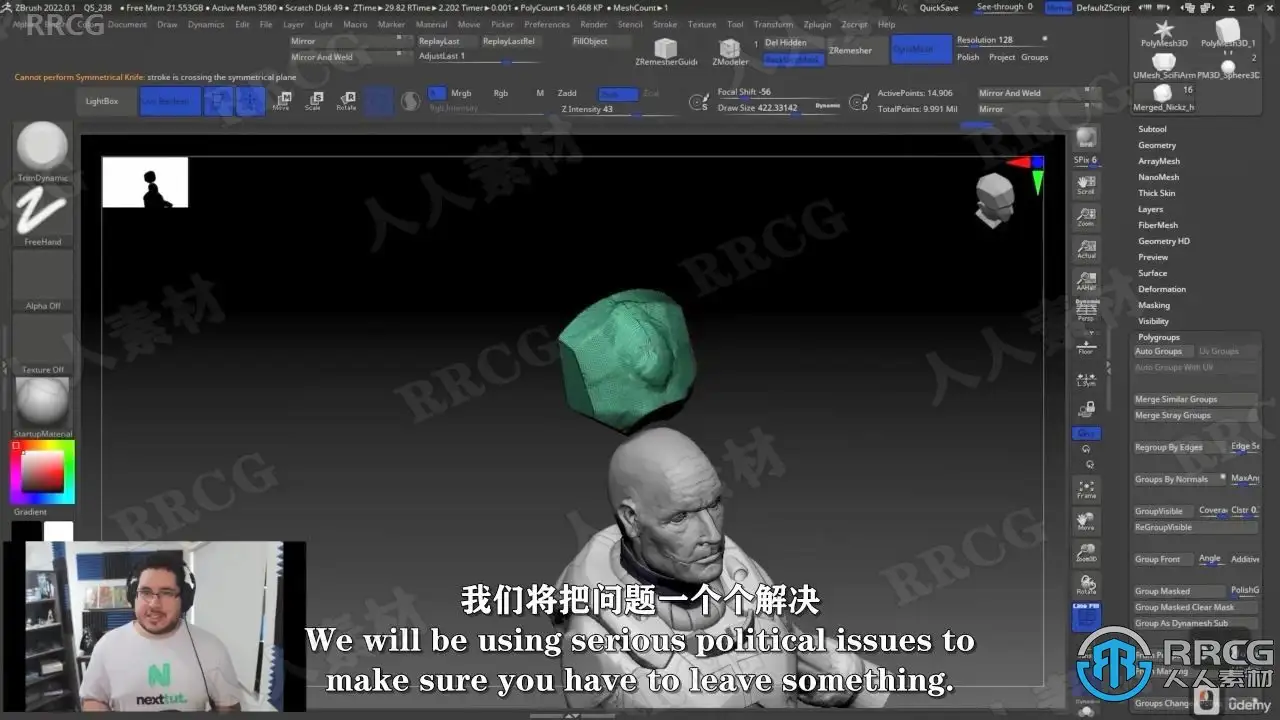The image size is (1280, 720).
Task: Open the Material menu
Action: (431, 24)
